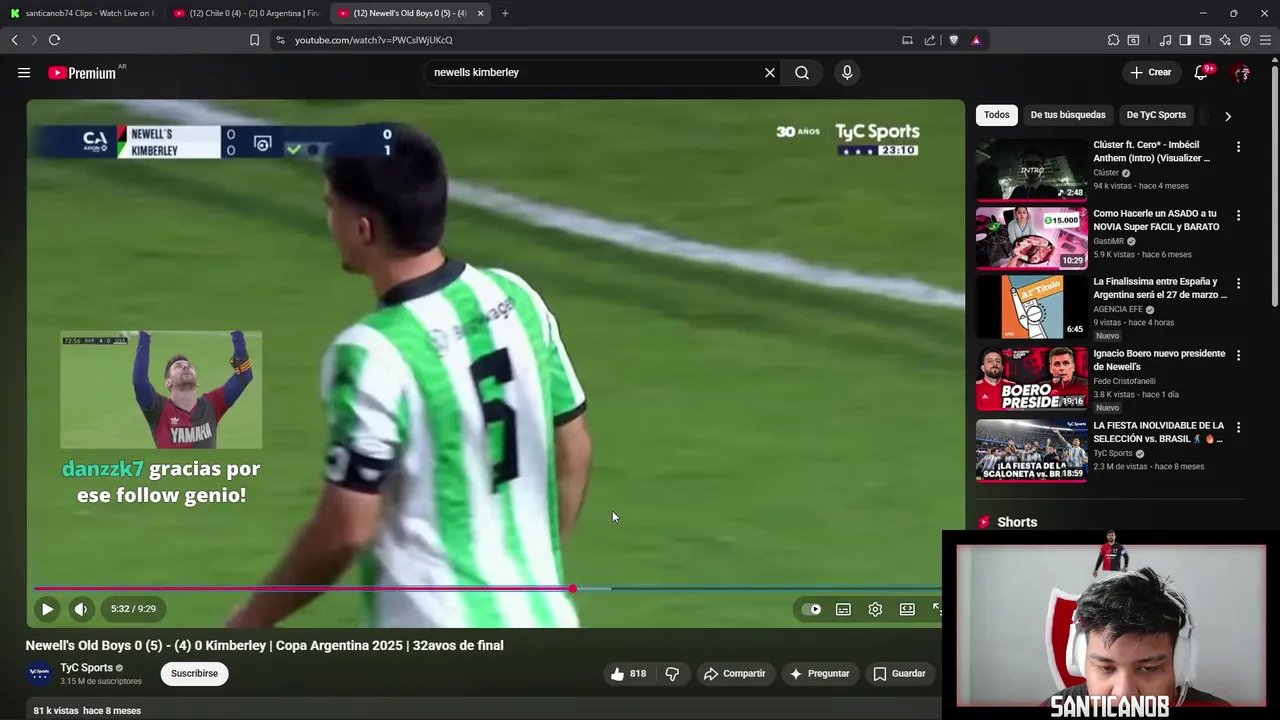Clear the search box text with the X
The image size is (1280, 720).
(770, 73)
